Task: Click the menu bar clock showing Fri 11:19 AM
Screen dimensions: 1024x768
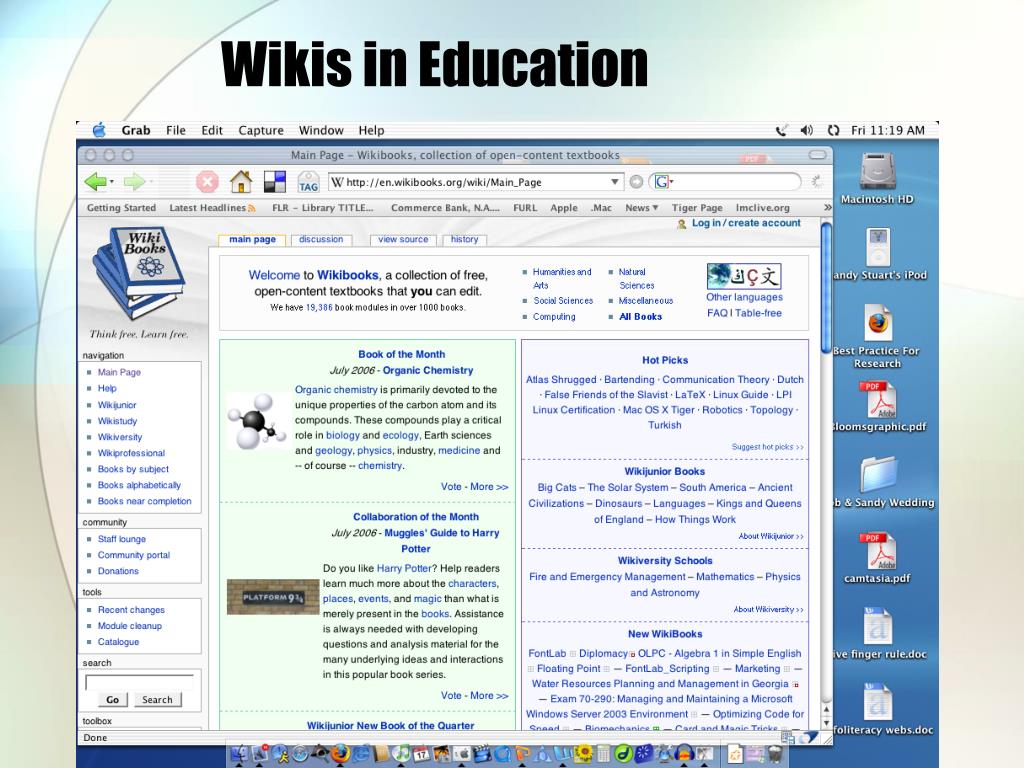Action: pos(888,130)
